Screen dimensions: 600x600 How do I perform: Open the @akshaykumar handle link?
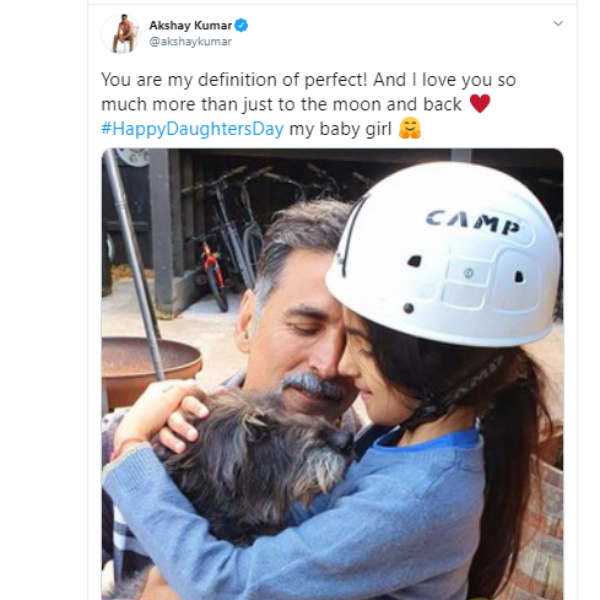(190, 41)
